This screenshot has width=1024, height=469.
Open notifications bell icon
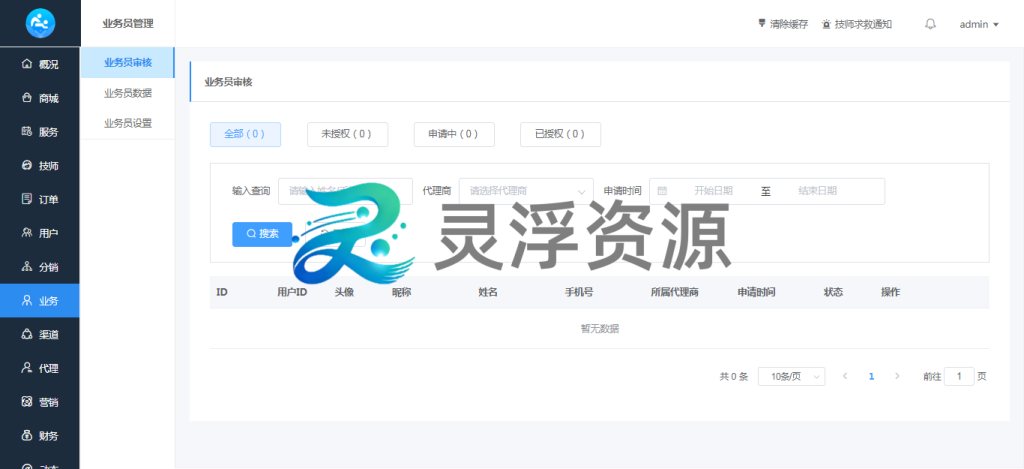(x=931, y=24)
